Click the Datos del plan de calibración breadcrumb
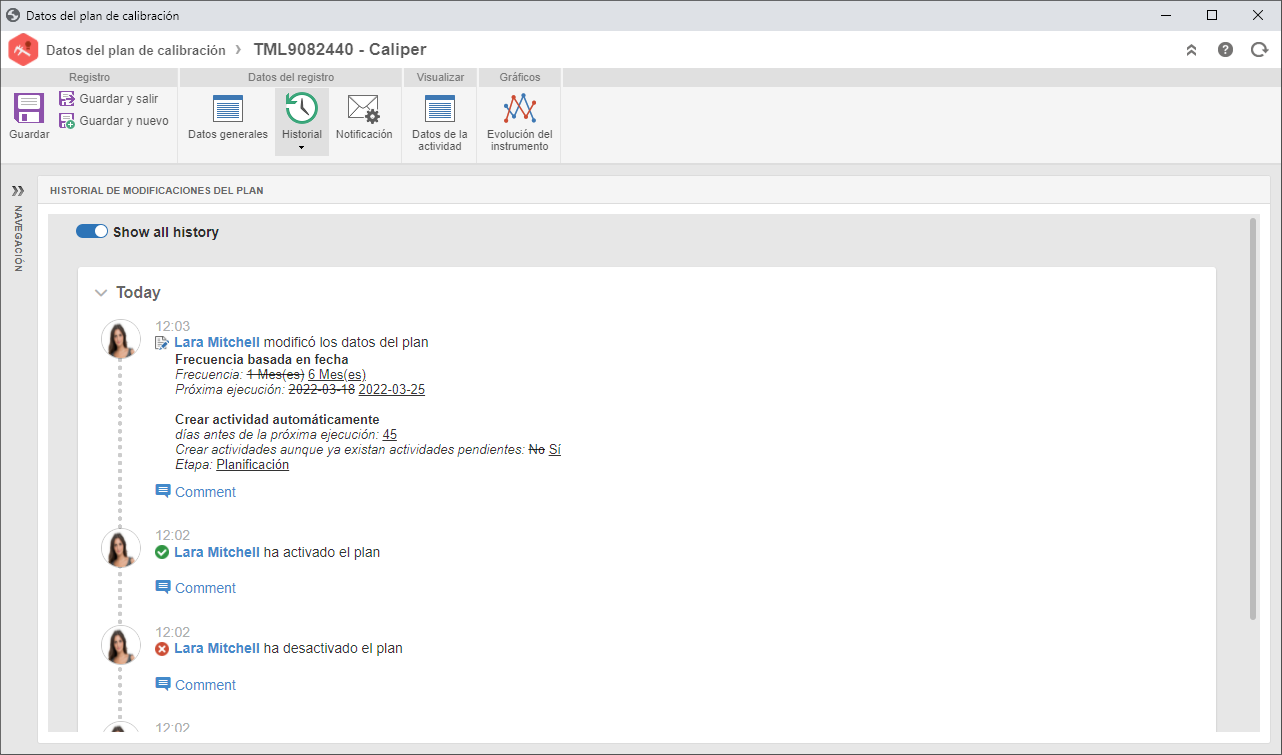Image resolution: width=1282 pixels, height=755 pixels. (136, 50)
